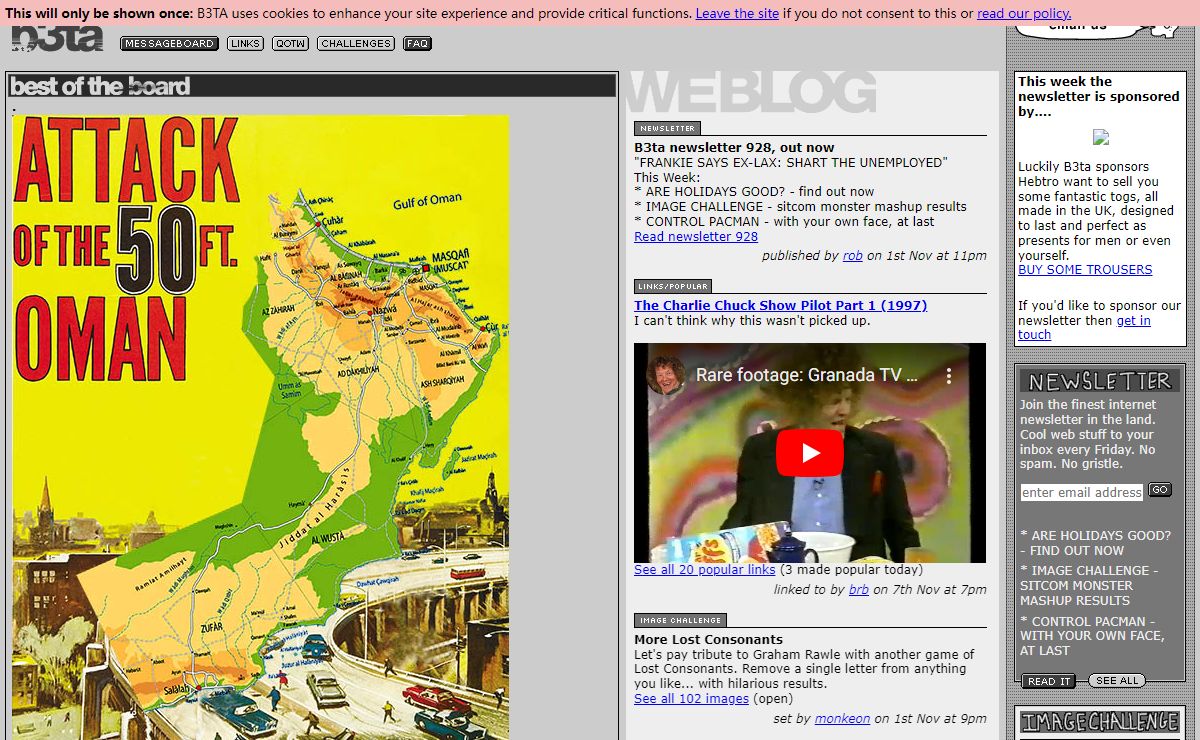Visit user 'monkeon' profile link
This screenshot has width=1200, height=740.
coord(842,719)
